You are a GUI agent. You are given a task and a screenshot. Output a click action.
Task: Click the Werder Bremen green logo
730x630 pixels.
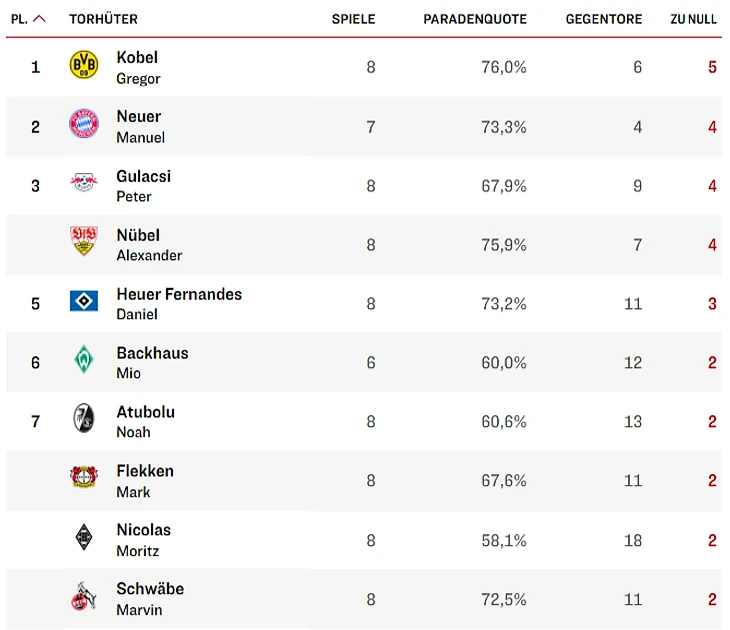[x=84, y=360]
